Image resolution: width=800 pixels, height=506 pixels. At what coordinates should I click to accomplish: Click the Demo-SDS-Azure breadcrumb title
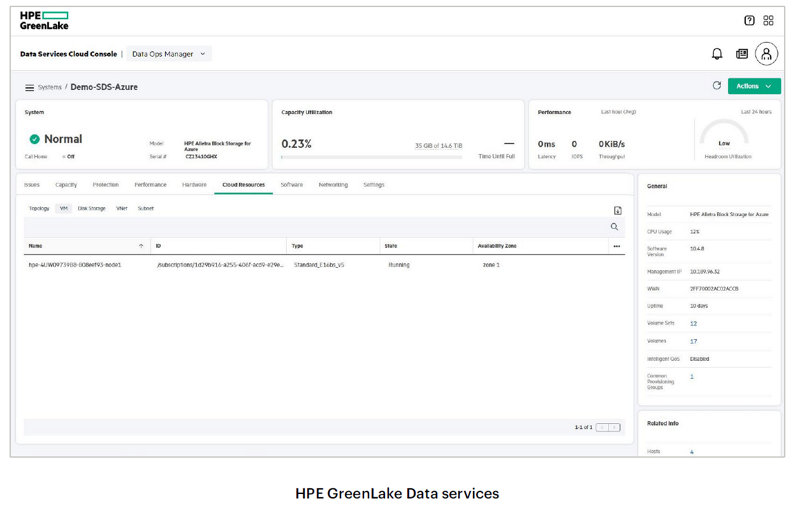(104, 87)
